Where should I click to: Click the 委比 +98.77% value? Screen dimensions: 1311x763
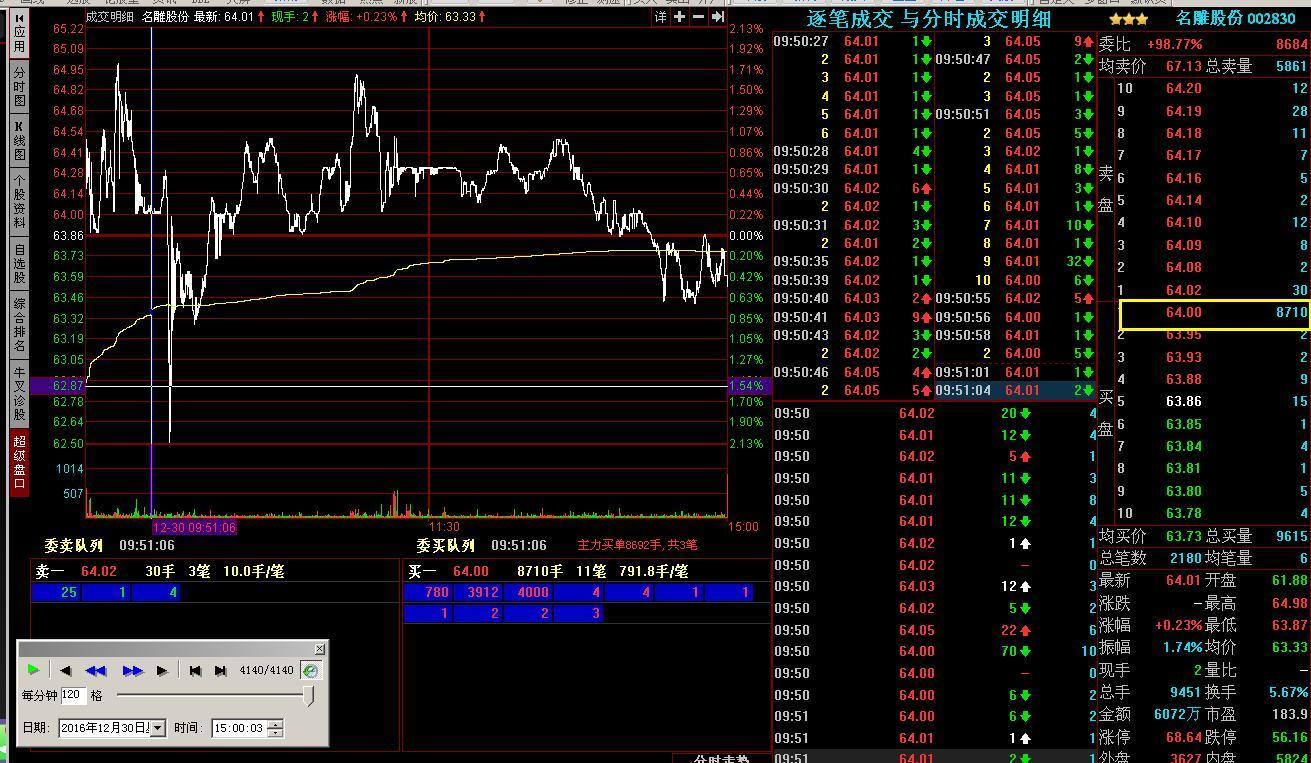[1174, 44]
